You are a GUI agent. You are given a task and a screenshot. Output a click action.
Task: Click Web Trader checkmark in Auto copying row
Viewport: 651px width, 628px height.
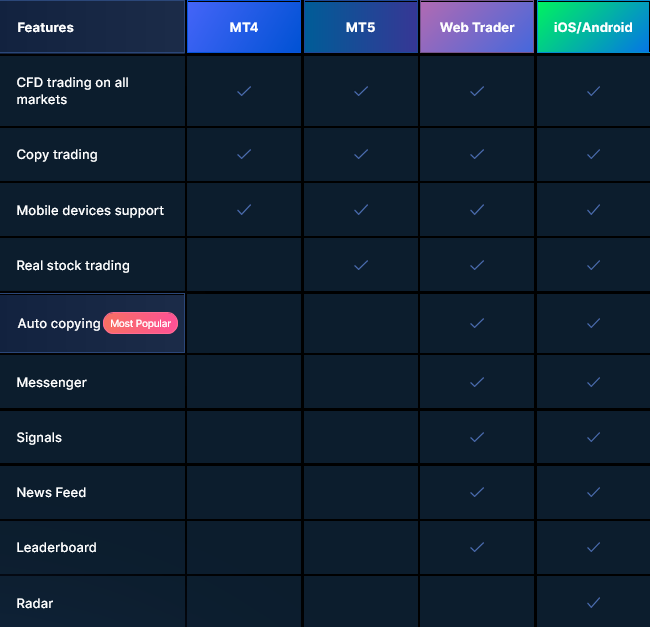coord(477,323)
